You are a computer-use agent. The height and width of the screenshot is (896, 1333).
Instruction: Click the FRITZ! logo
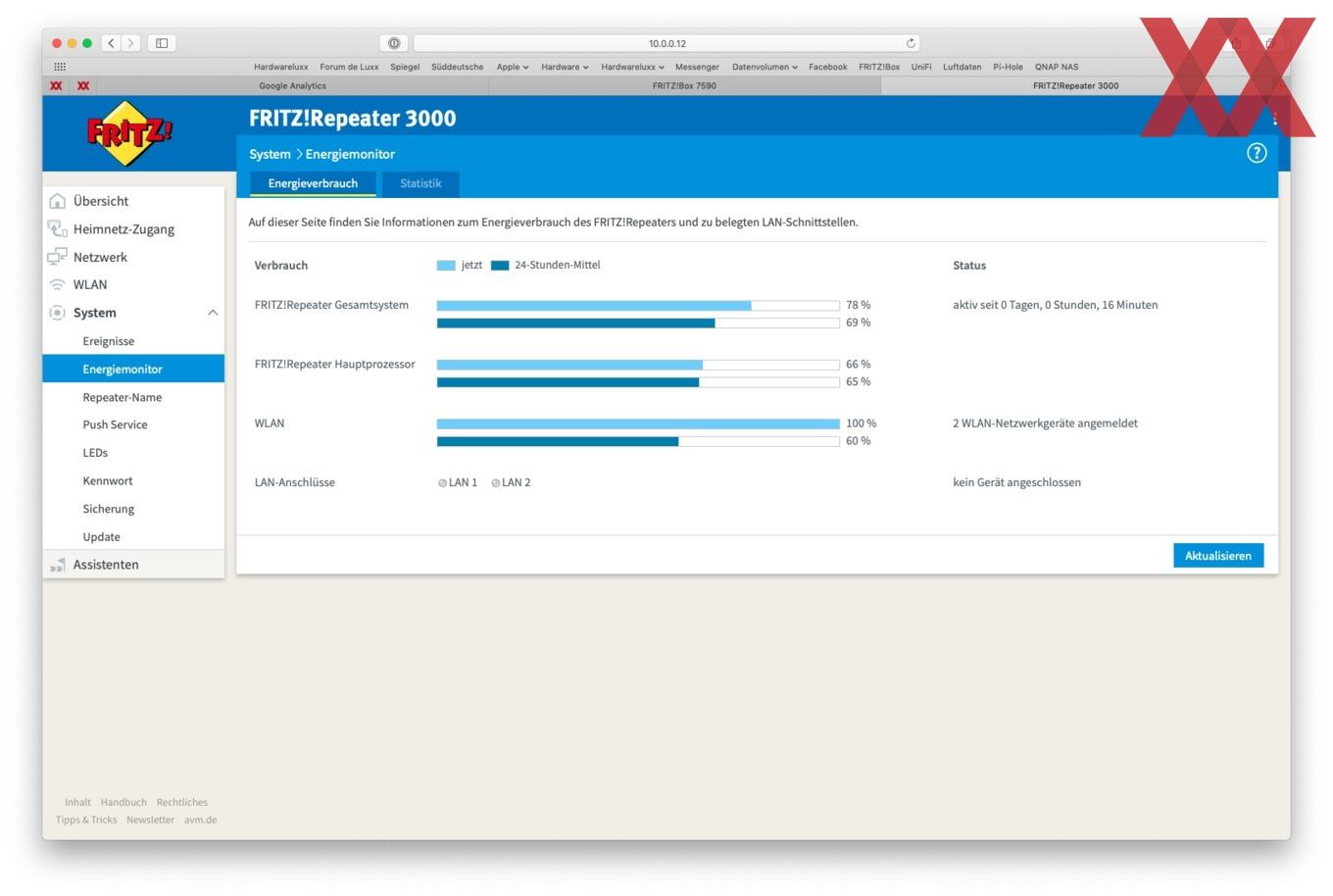128,132
